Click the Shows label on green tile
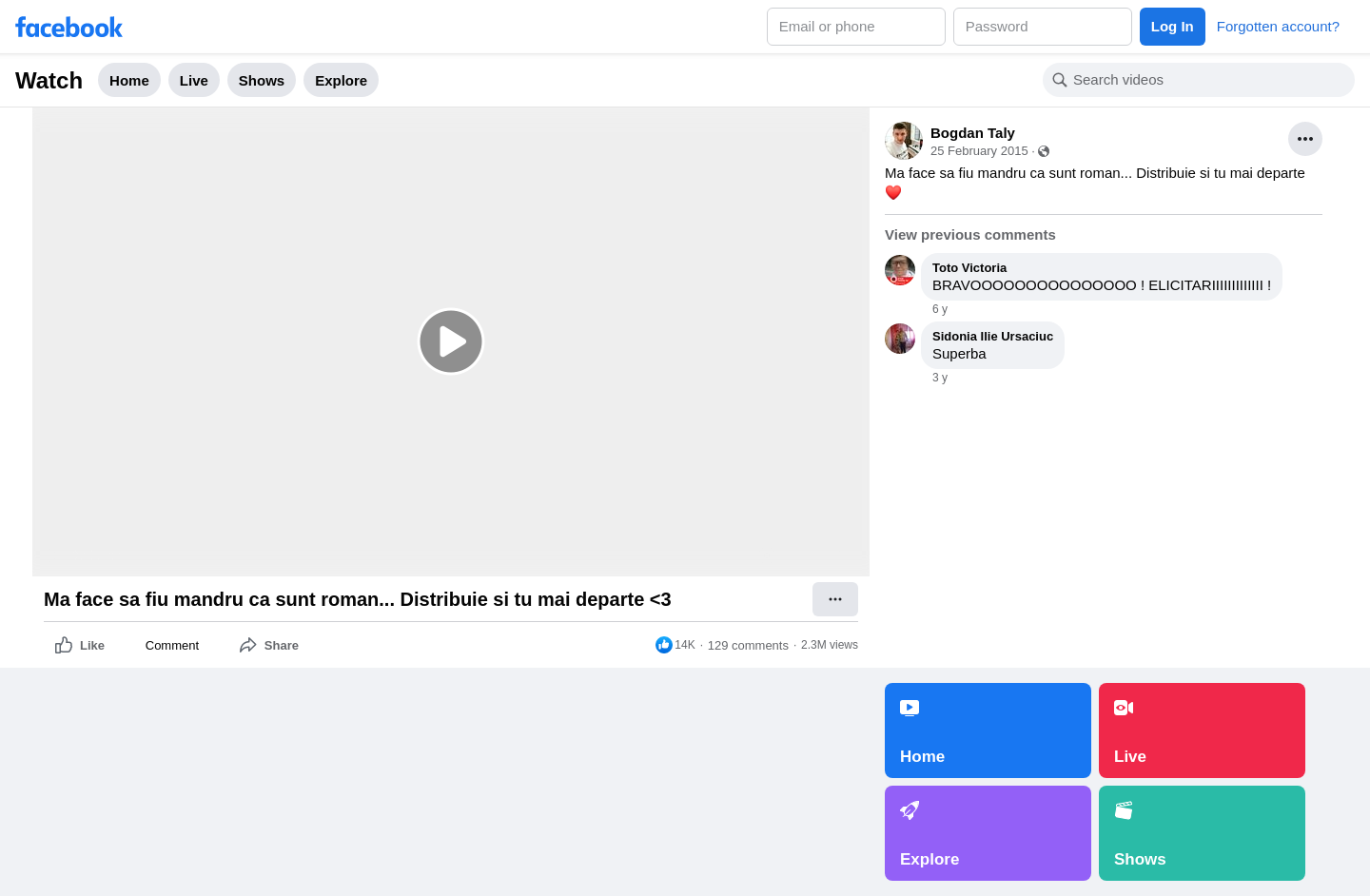 click(x=1140, y=859)
